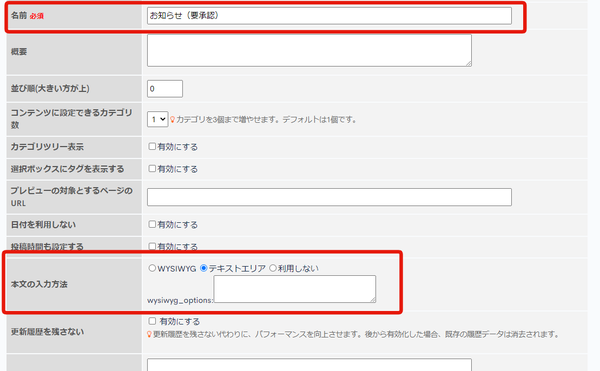Click the 本文の入力方法 label
The image size is (600, 371).
click(x=39, y=284)
